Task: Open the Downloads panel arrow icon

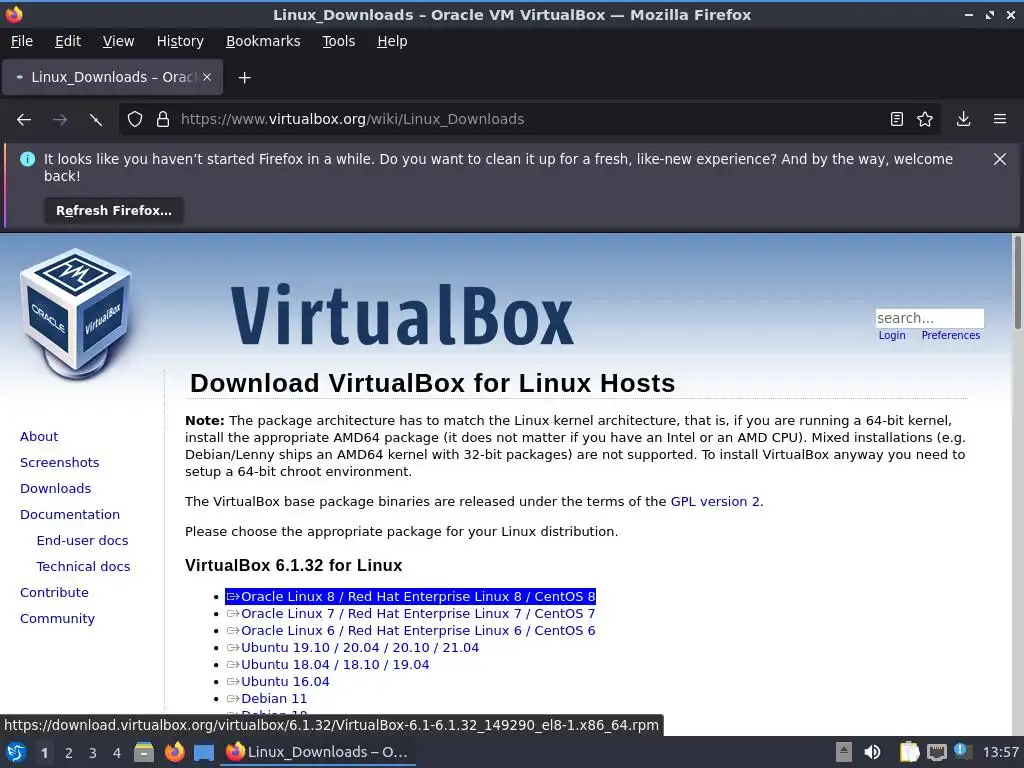Action: 963,120
